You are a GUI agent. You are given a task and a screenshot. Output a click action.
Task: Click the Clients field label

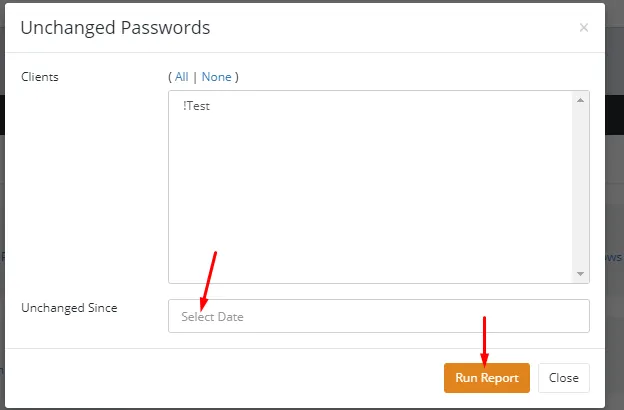point(40,76)
